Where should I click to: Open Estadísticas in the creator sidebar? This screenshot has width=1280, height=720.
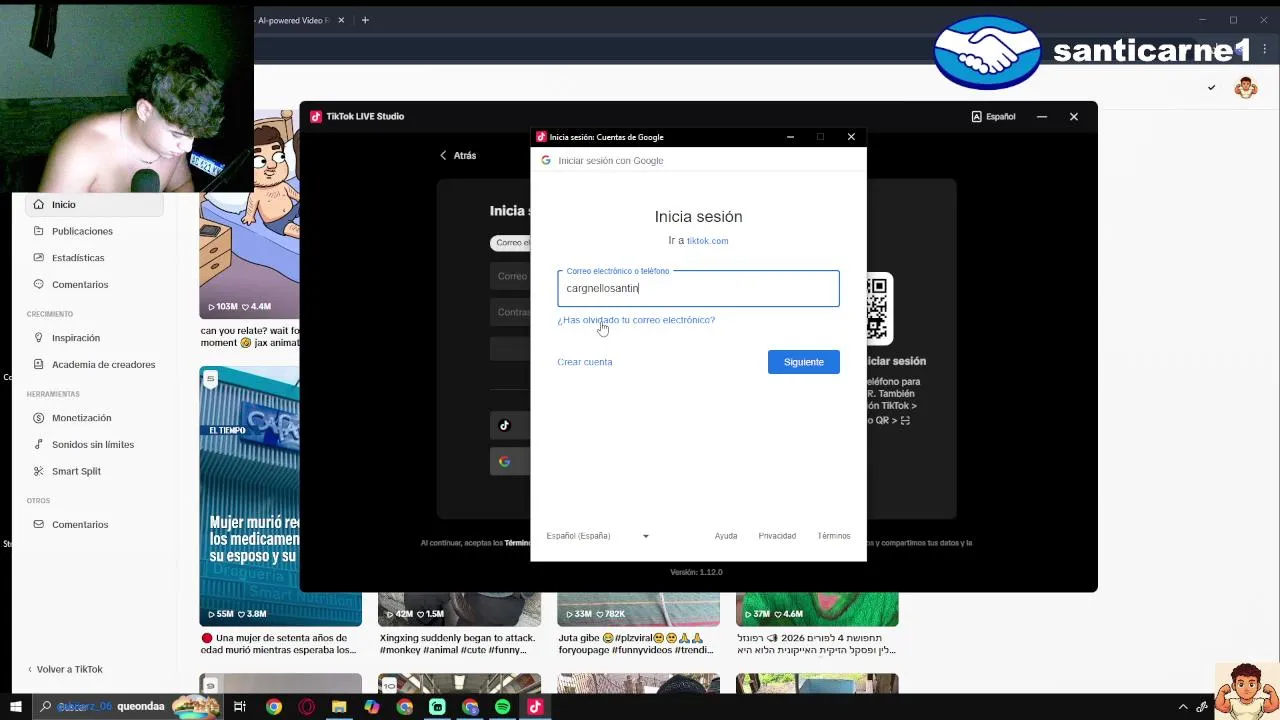click(x=78, y=258)
